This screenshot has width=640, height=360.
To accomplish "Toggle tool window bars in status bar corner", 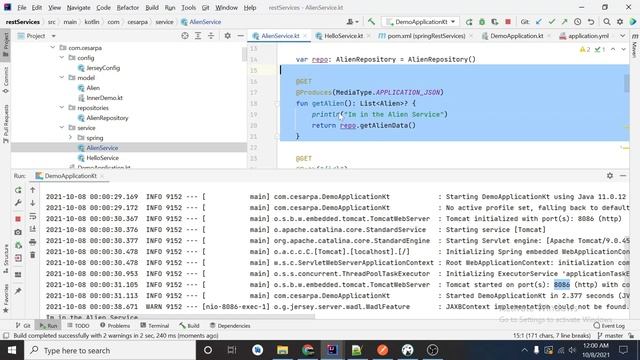I will pyautogui.click(x=6, y=336).
